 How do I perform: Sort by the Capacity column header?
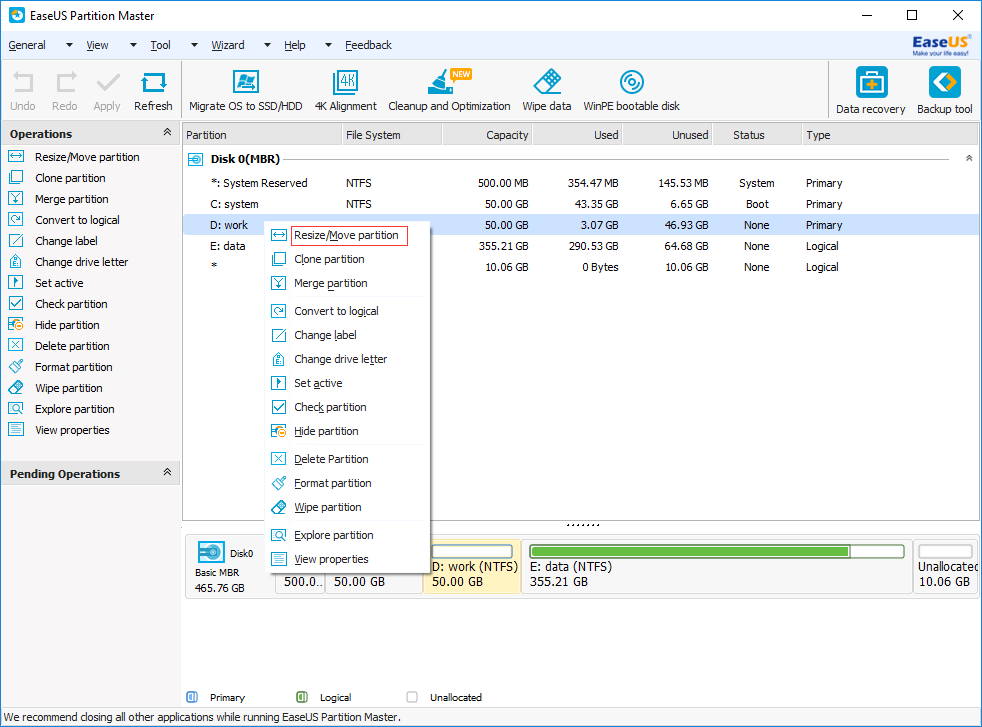click(487, 135)
